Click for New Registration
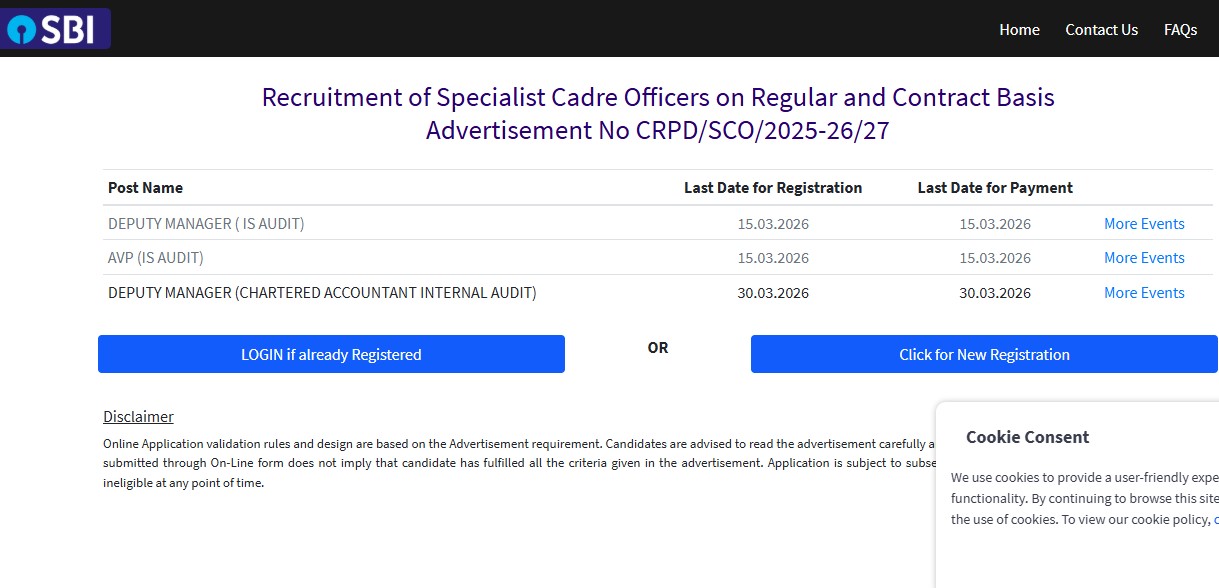The image size is (1219, 588). click(984, 354)
